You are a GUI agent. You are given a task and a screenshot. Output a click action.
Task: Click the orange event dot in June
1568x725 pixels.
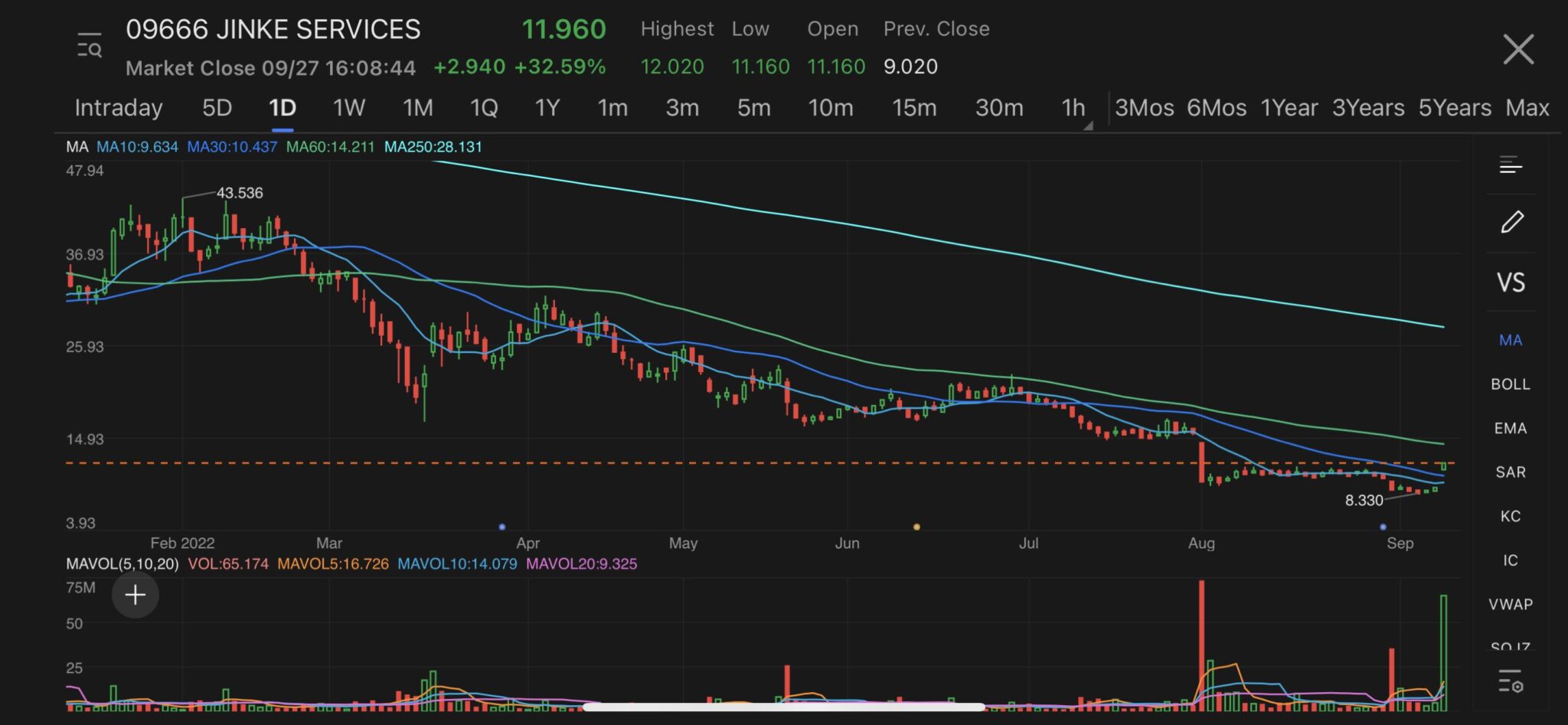pos(916,527)
